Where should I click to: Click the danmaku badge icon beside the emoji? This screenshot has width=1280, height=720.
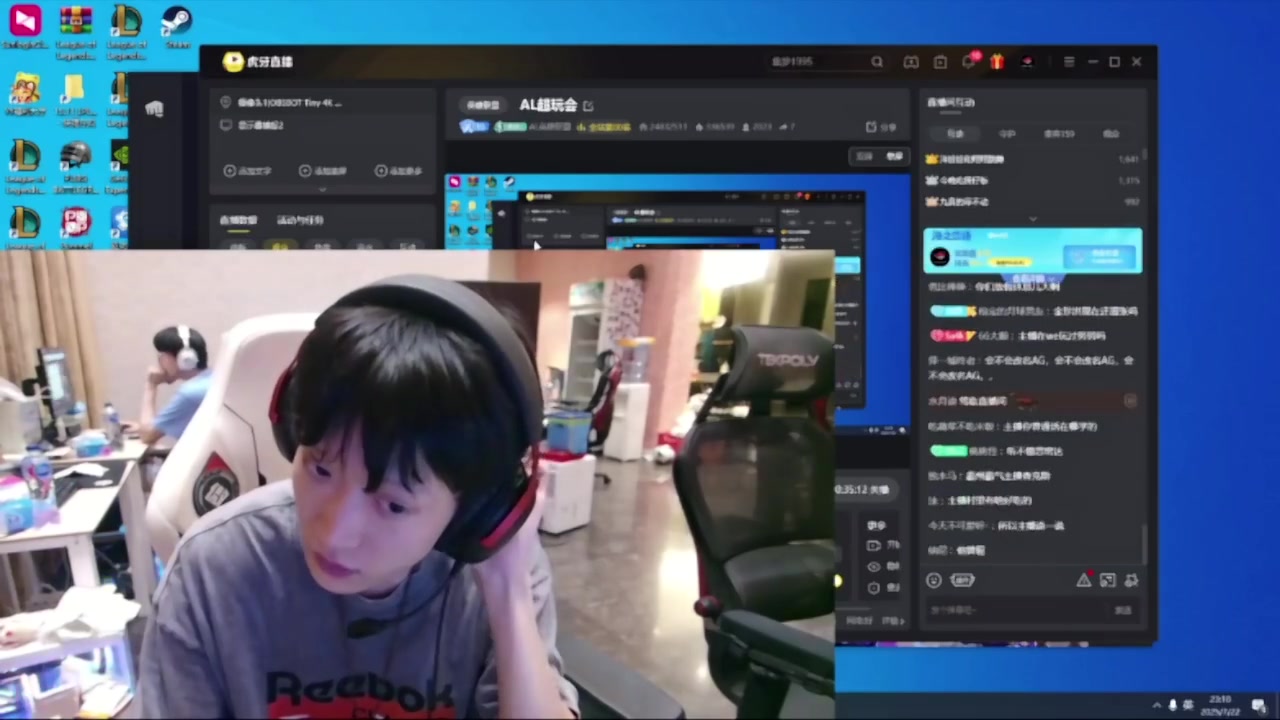click(962, 580)
